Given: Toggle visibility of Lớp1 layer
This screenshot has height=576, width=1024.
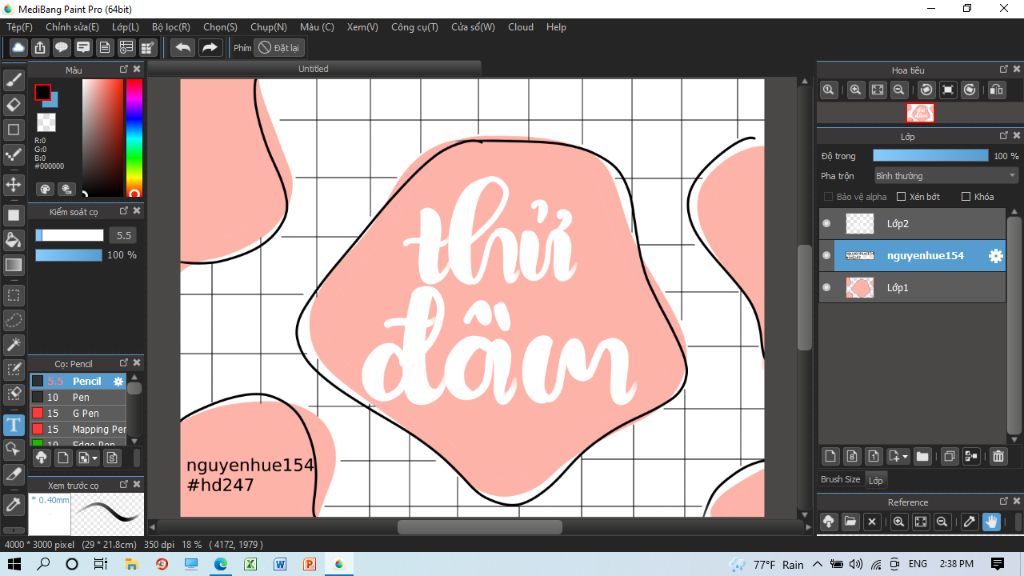Looking at the screenshot, I should click(826, 287).
